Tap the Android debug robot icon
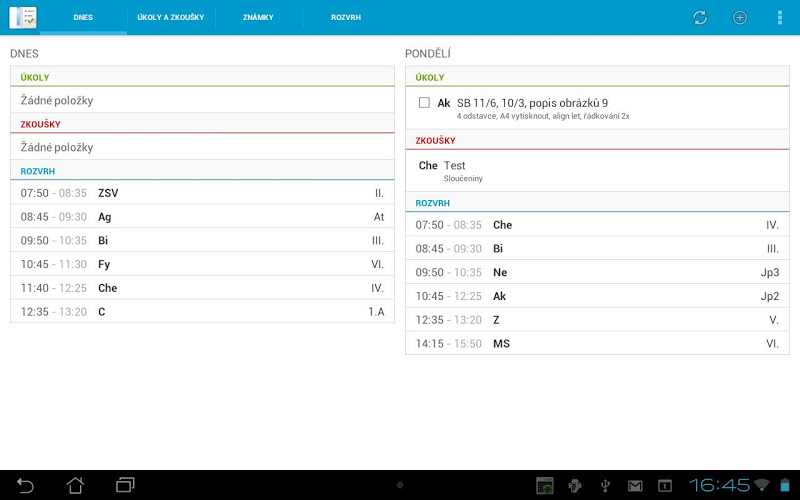This screenshot has height=500, width=800. 575,486
